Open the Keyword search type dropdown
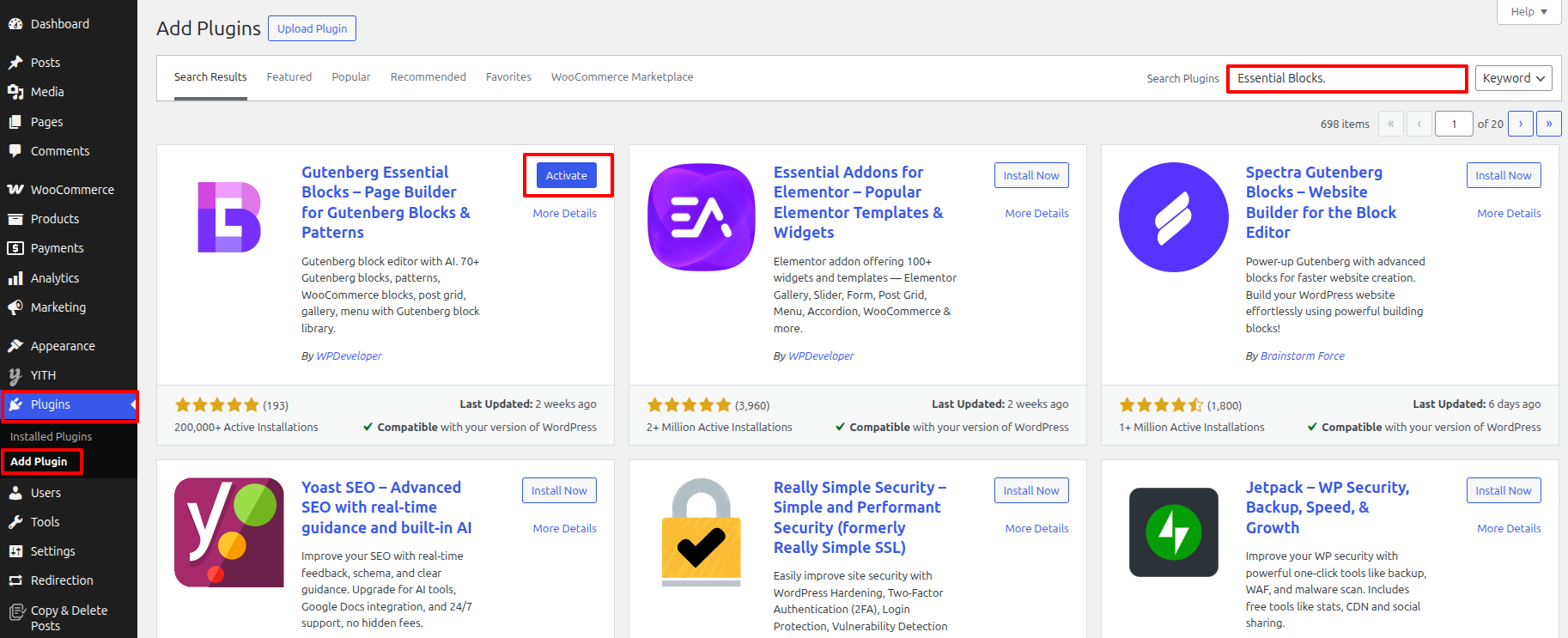Screen dimensions: 1568x638 click(x=1513, y=78)
